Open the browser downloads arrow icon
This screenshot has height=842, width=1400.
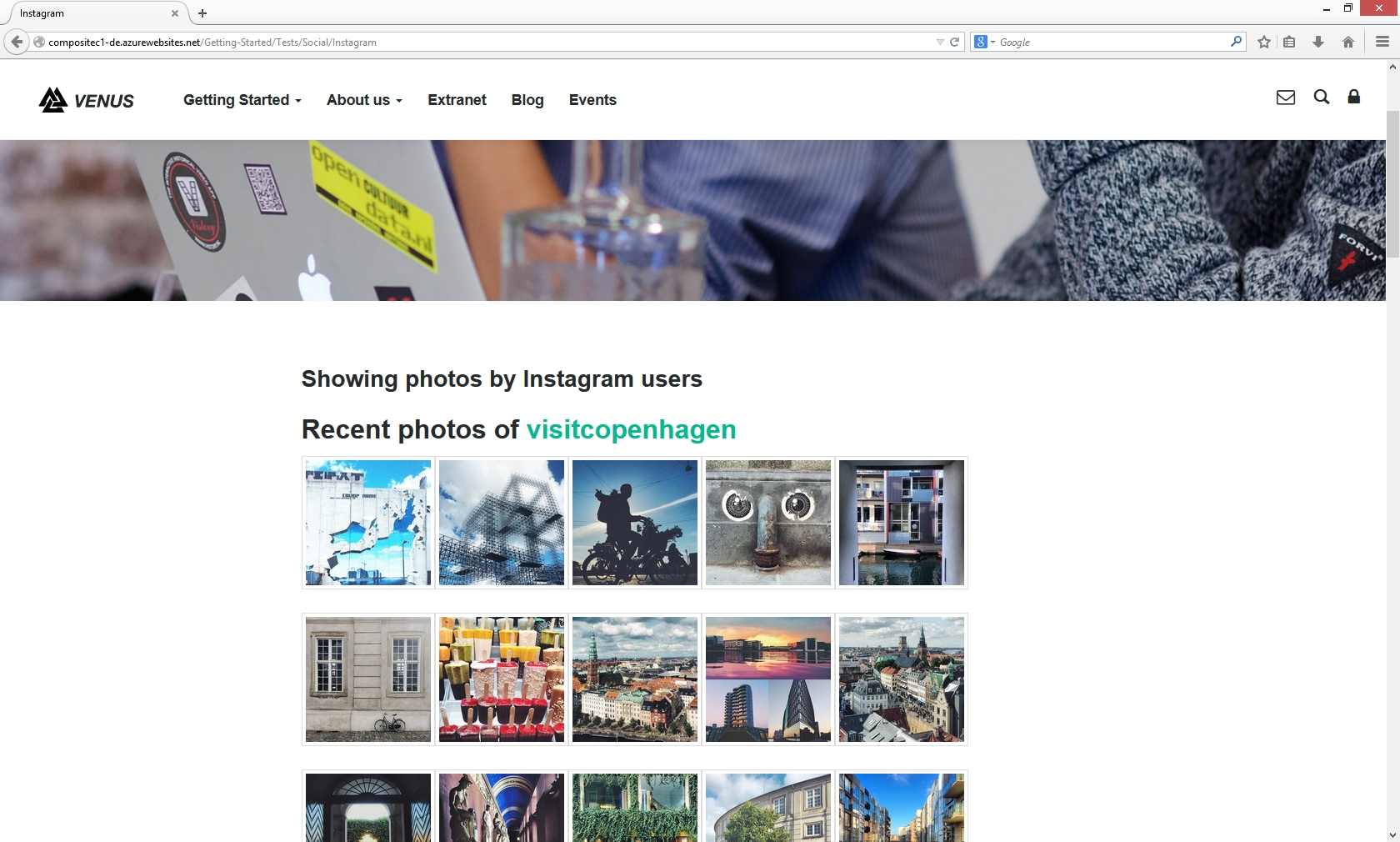pos(1318,42)
